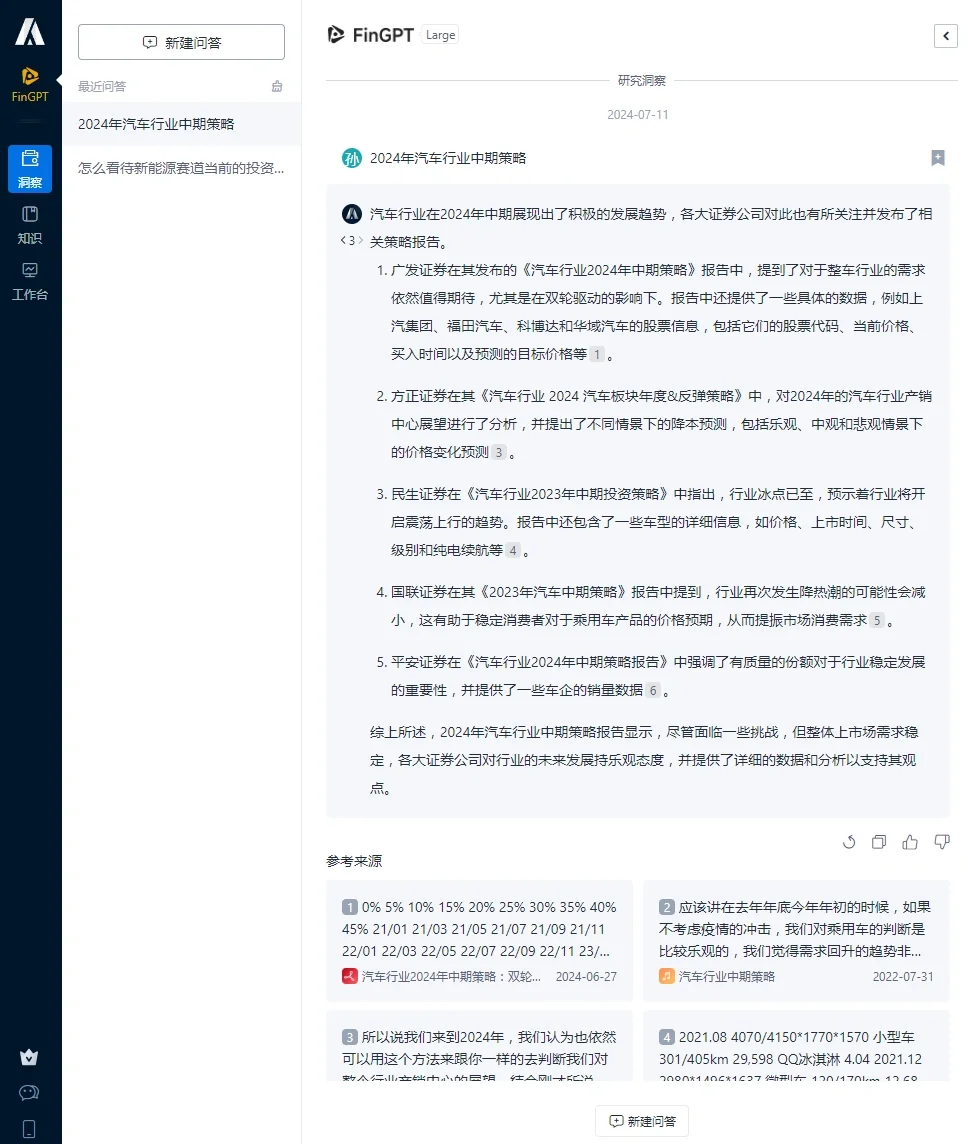Image resolution: width=968 pixels, height=1144 pixels.
Task: Open reference source card 3
Action: coord(479,1046)
